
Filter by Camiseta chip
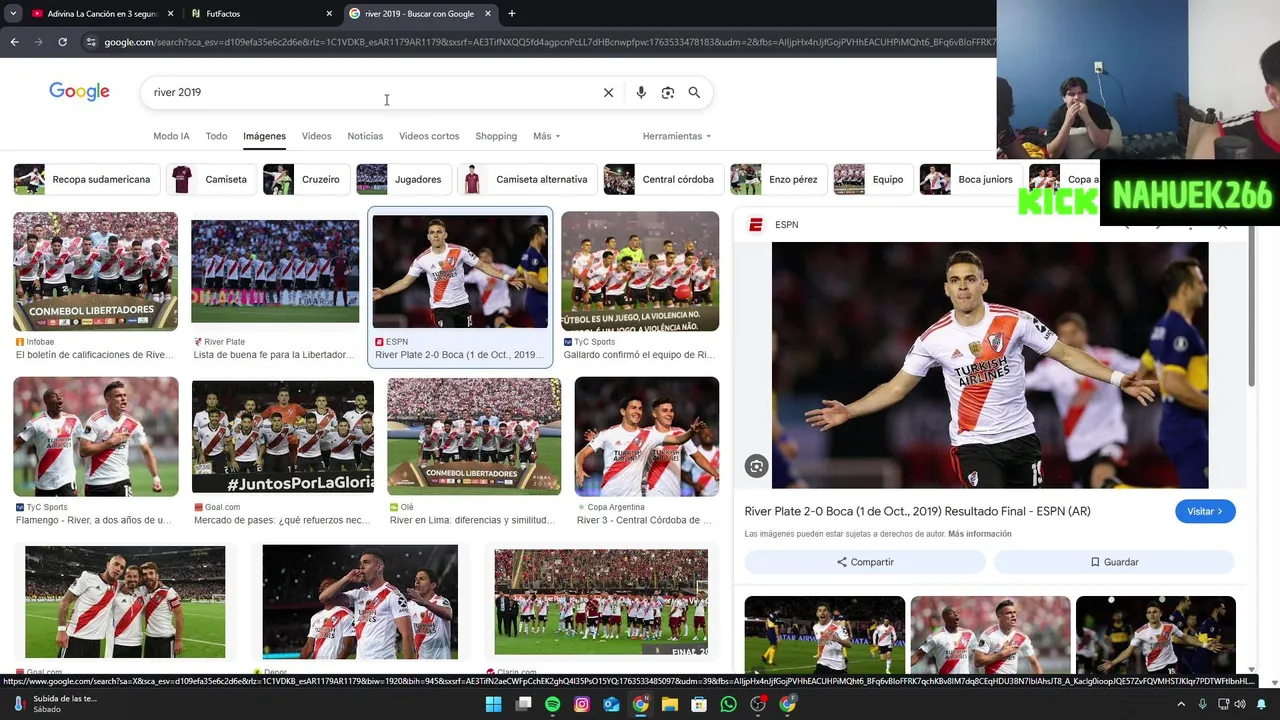(x=211, y=180)
